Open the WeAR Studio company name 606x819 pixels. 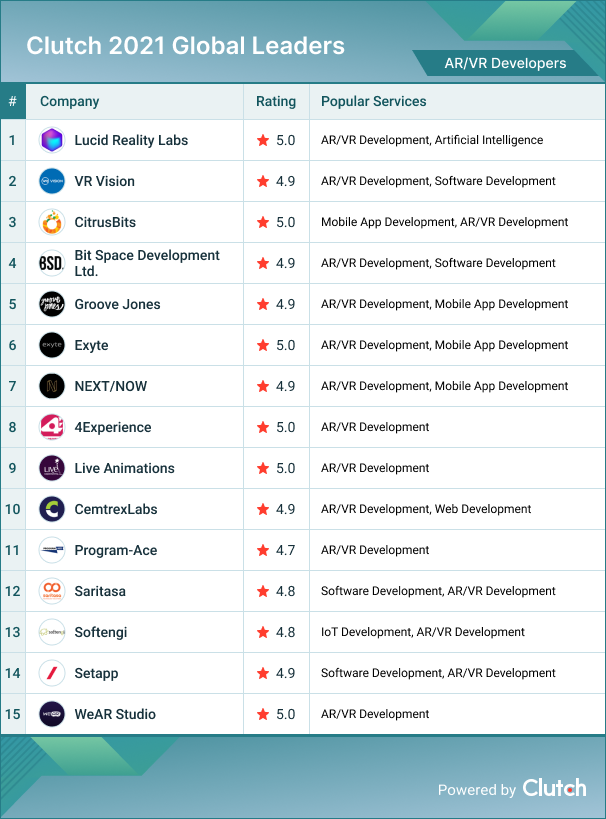[115, 714]
